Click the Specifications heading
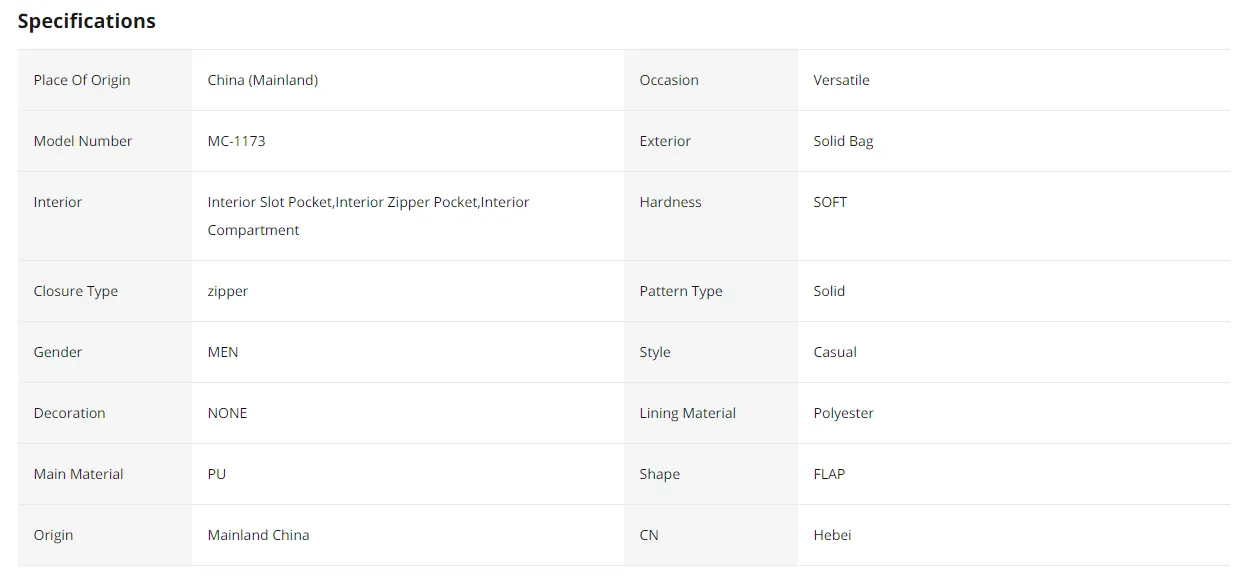The width and height of the screenshot is (1252, 584). (x=87, y=21)
